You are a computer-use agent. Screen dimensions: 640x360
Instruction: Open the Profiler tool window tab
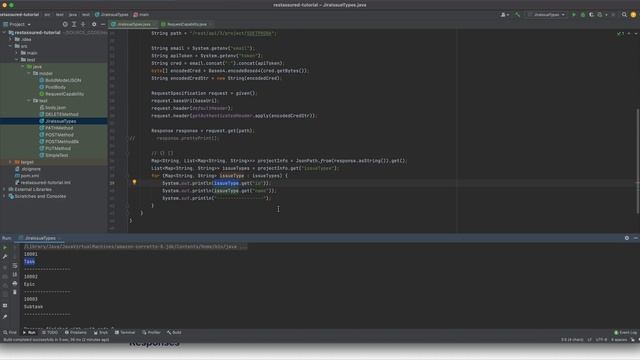point(151,333)
